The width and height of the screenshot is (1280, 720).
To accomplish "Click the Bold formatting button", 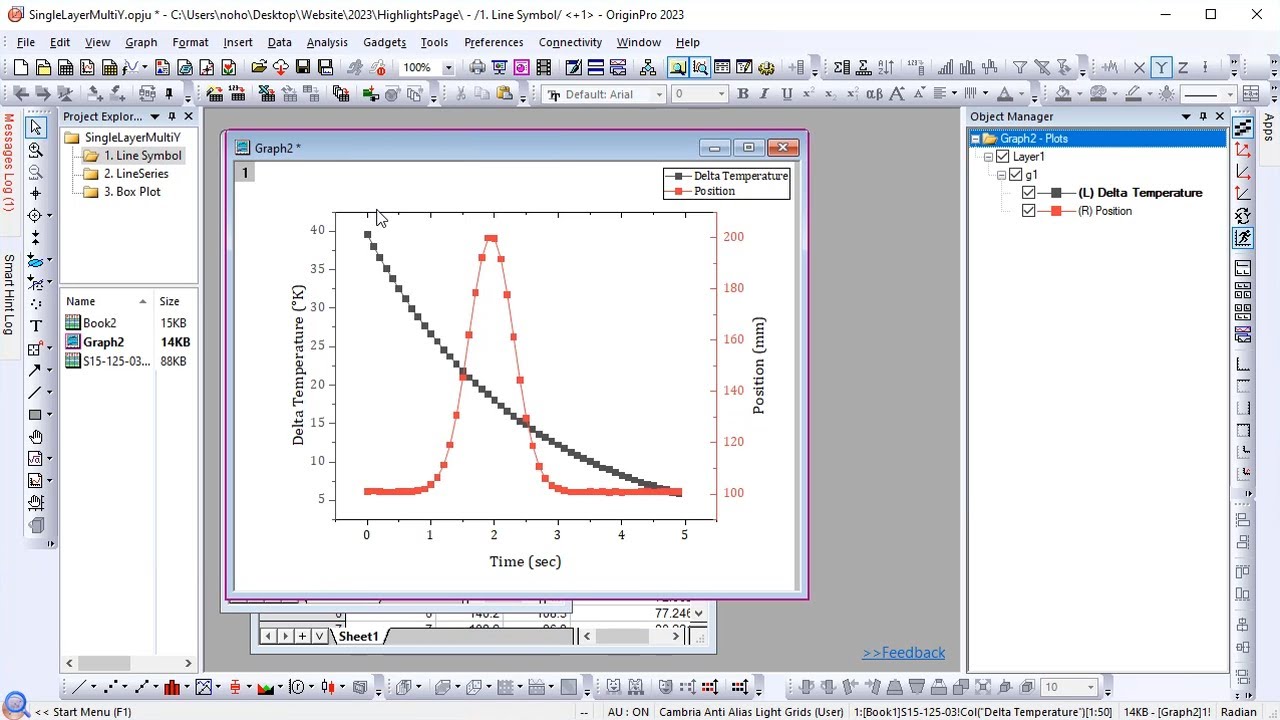I will click(742, 94).
